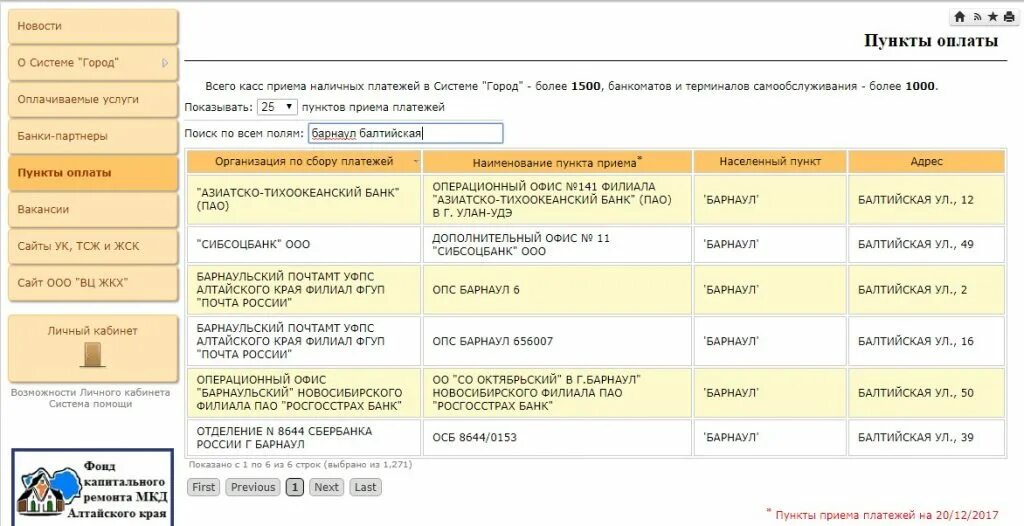This screenshot has height=526, width=1024.
Task: Select the ОПС БАРНАУЛ 656007 cell
Action: 557,341
